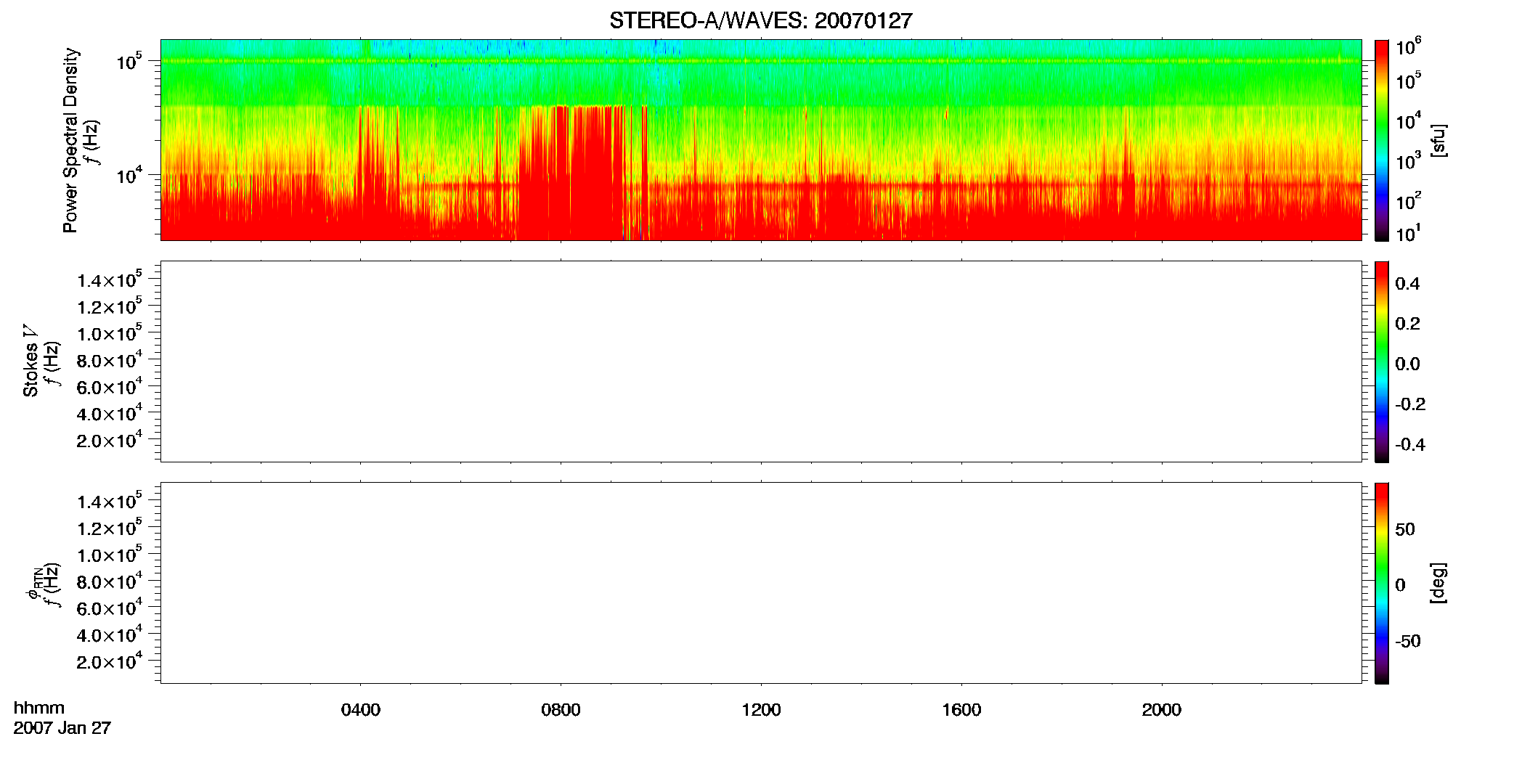
Task: Click the 0.0 value on Stokes V color bar
Action: coord(1407,364)
